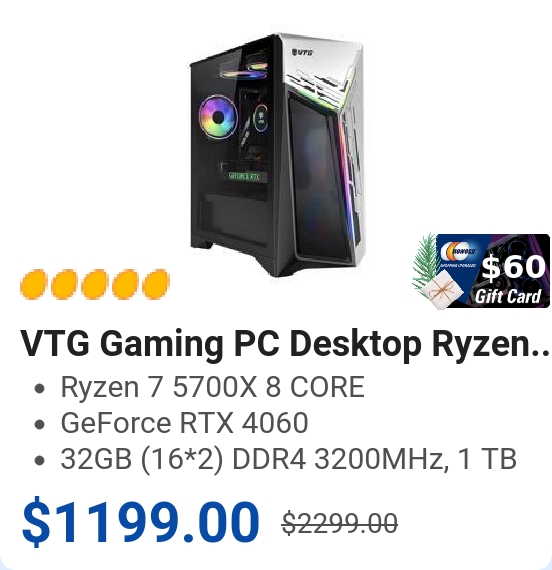Select the first rating egg icon

[x=33, y=284]
